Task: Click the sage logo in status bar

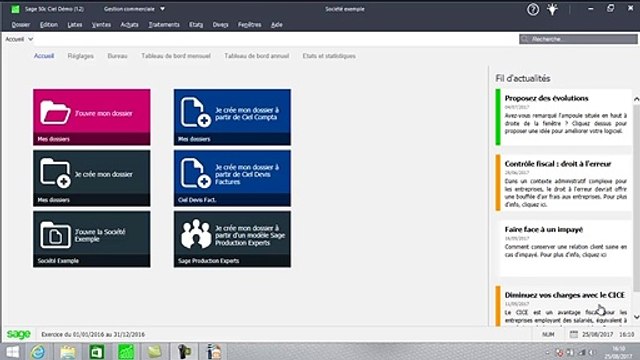Action: pyautogui.click(x=18, y=334)
